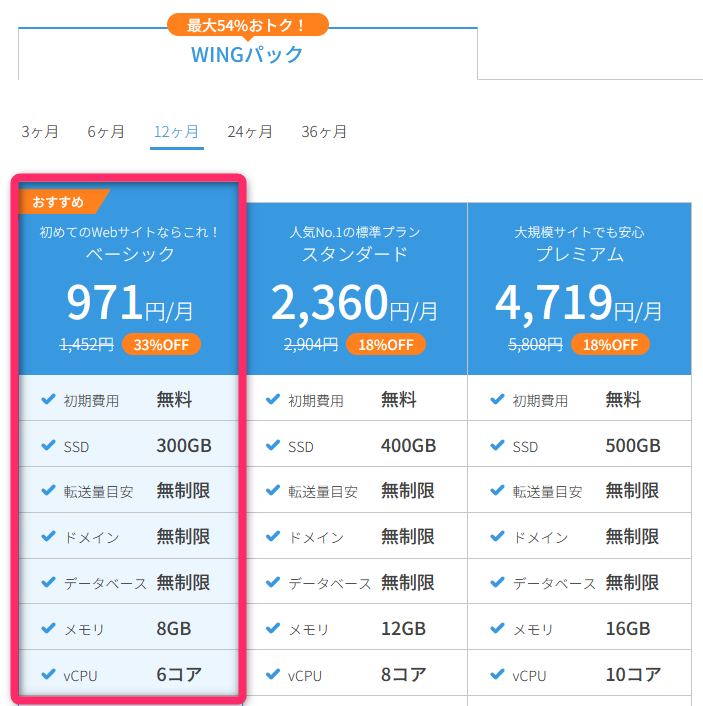The image size is (703, 706).
Task: Click the vCPU checkmark beside 8コア
Action: coord(273,674)
